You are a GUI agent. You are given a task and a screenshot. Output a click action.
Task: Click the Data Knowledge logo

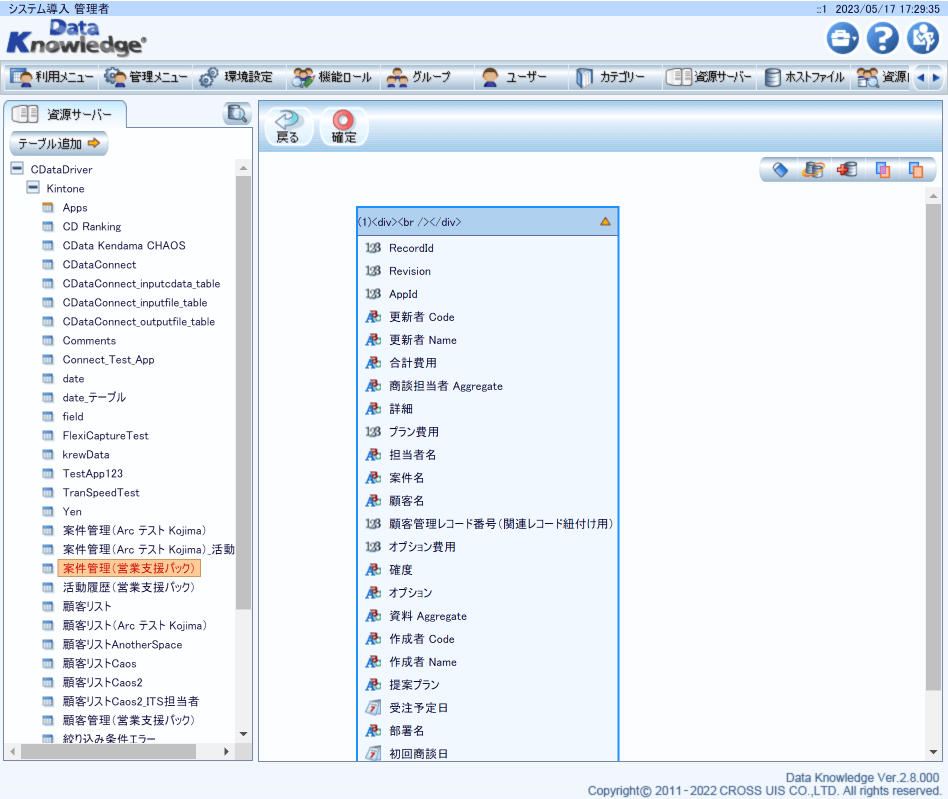(76, 39)
